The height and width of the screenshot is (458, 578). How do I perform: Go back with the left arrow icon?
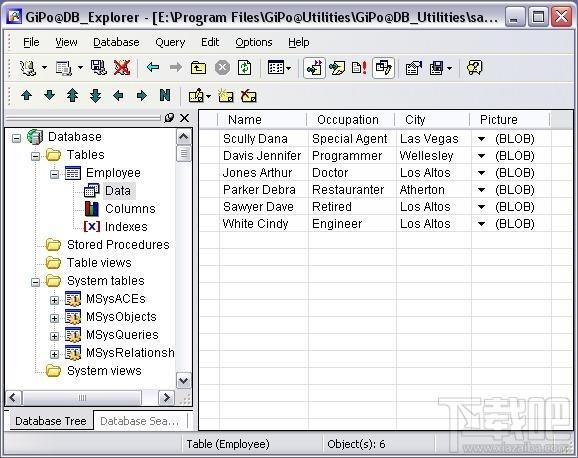(153, 67)
